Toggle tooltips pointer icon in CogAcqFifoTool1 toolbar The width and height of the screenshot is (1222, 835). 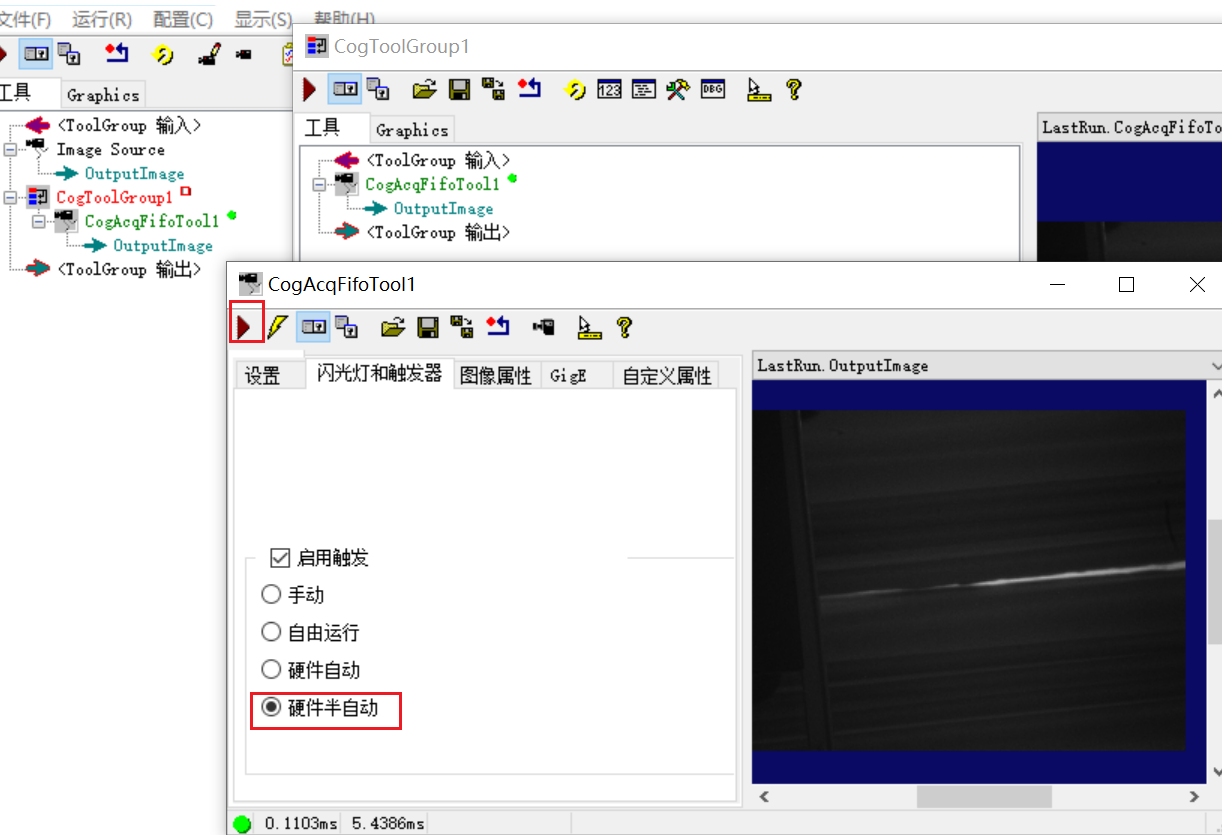click(591, 326)
